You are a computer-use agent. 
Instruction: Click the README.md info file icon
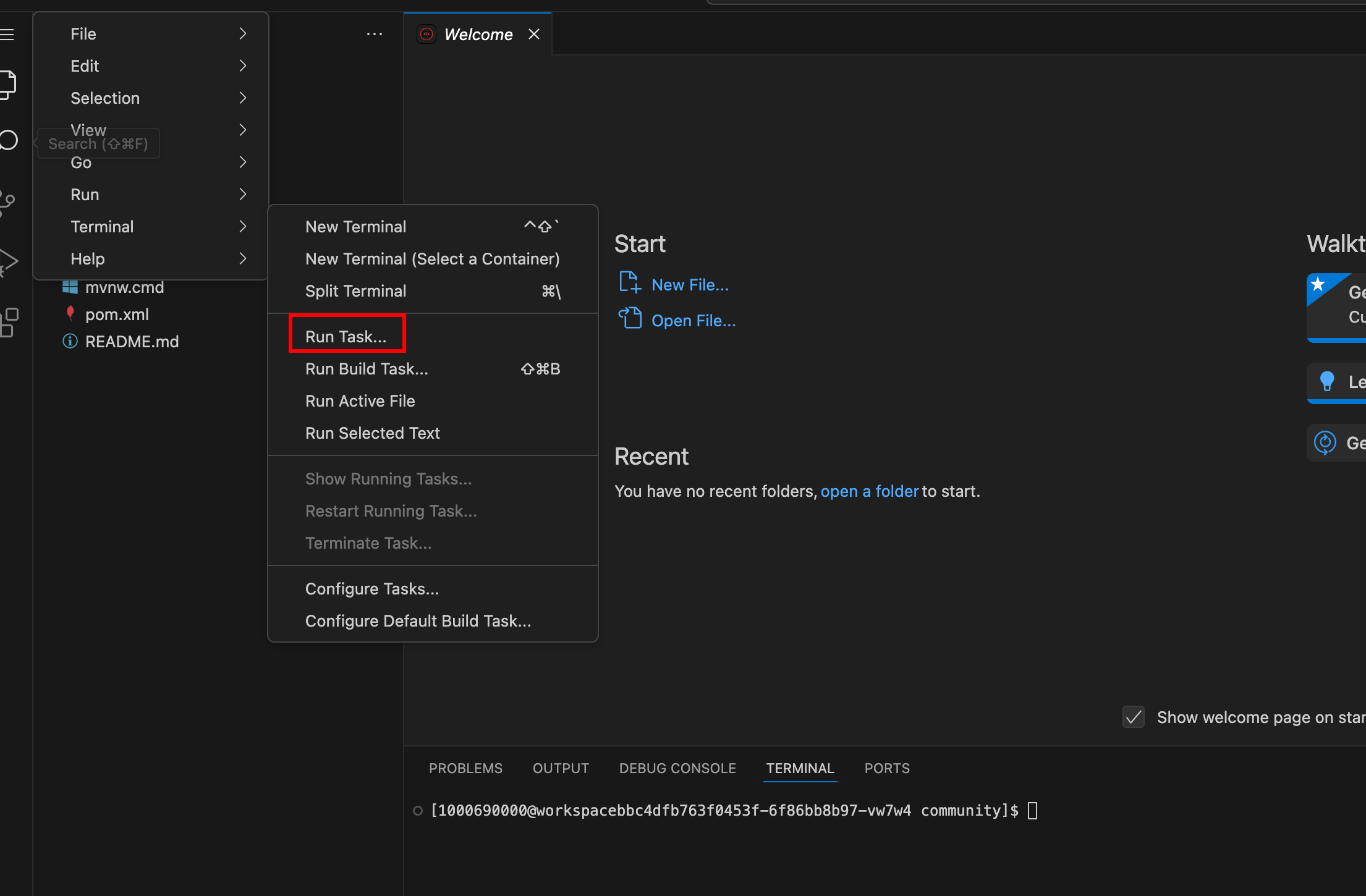coord(70,341)
